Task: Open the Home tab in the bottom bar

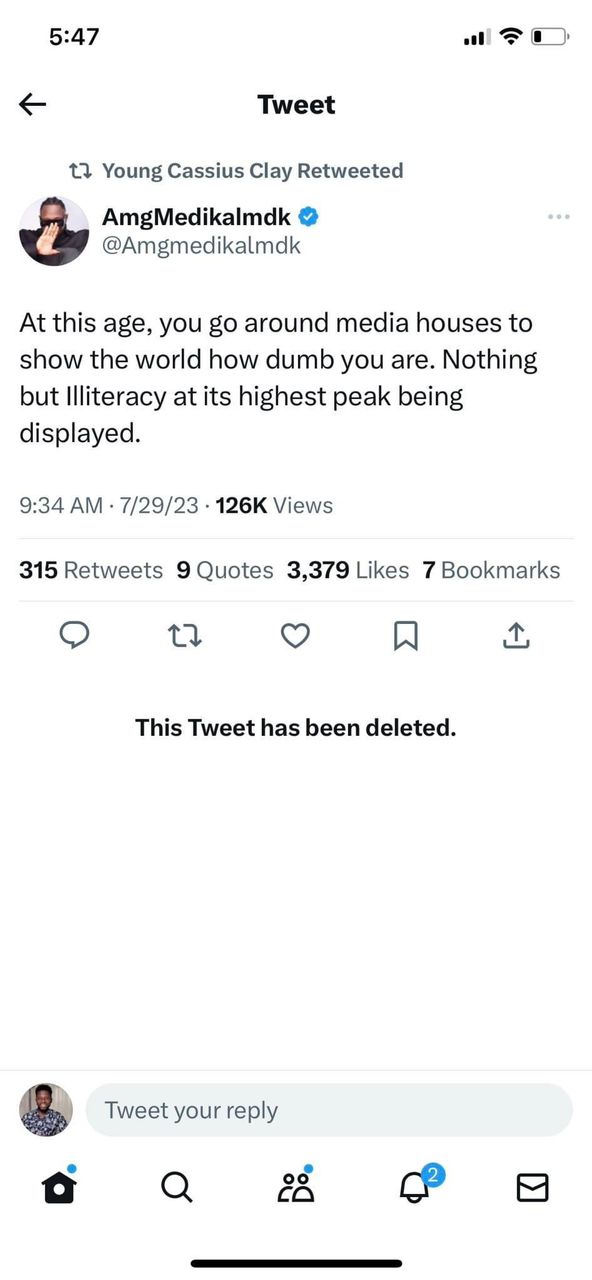Action: point(59,1186)
